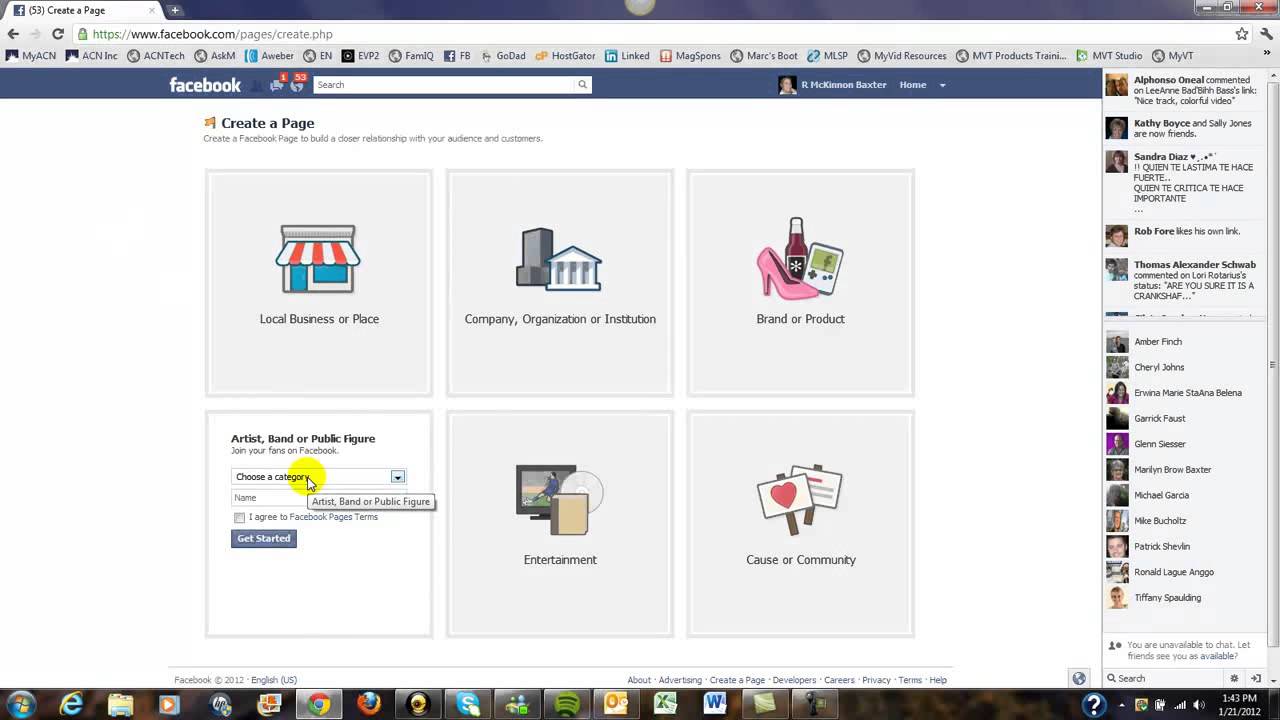Focus the Facebook search box

[445, 85]
